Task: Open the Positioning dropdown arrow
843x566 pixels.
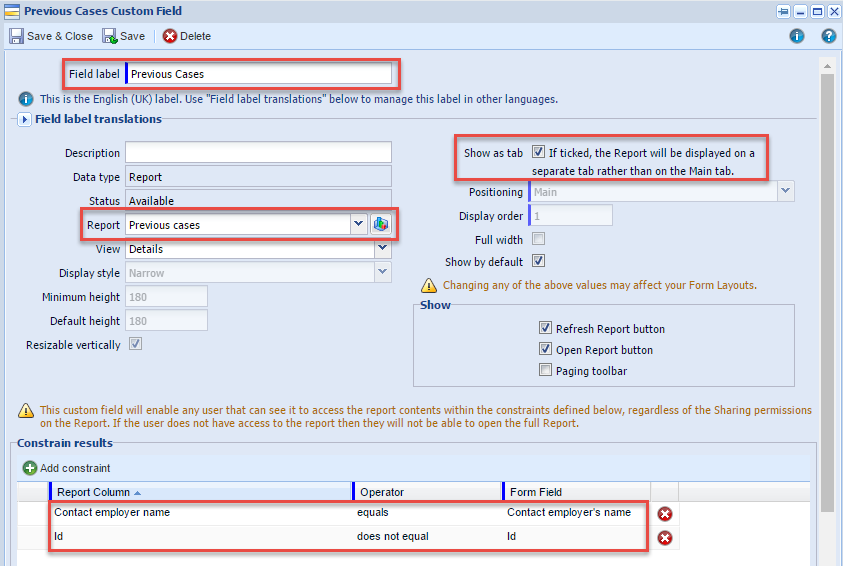Action: click(x=785, y=191)
